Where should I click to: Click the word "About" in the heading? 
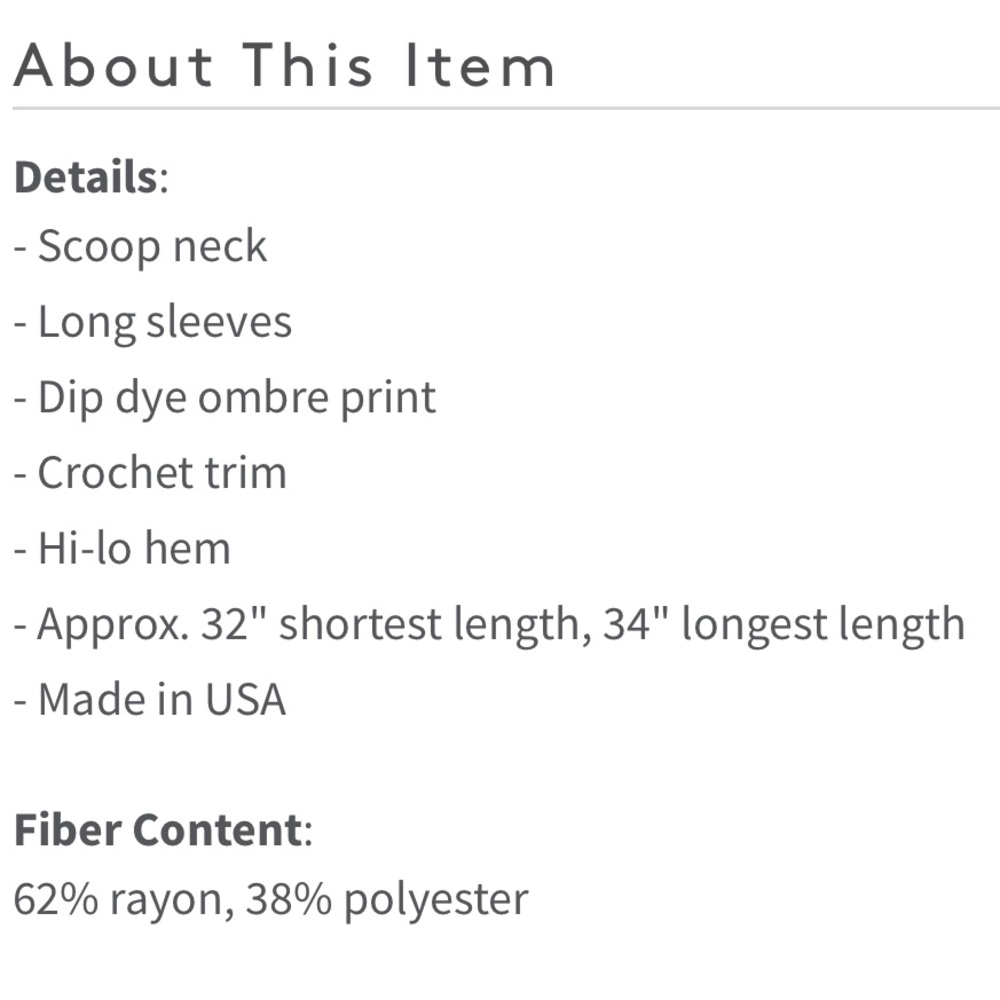tap(114, 66)
